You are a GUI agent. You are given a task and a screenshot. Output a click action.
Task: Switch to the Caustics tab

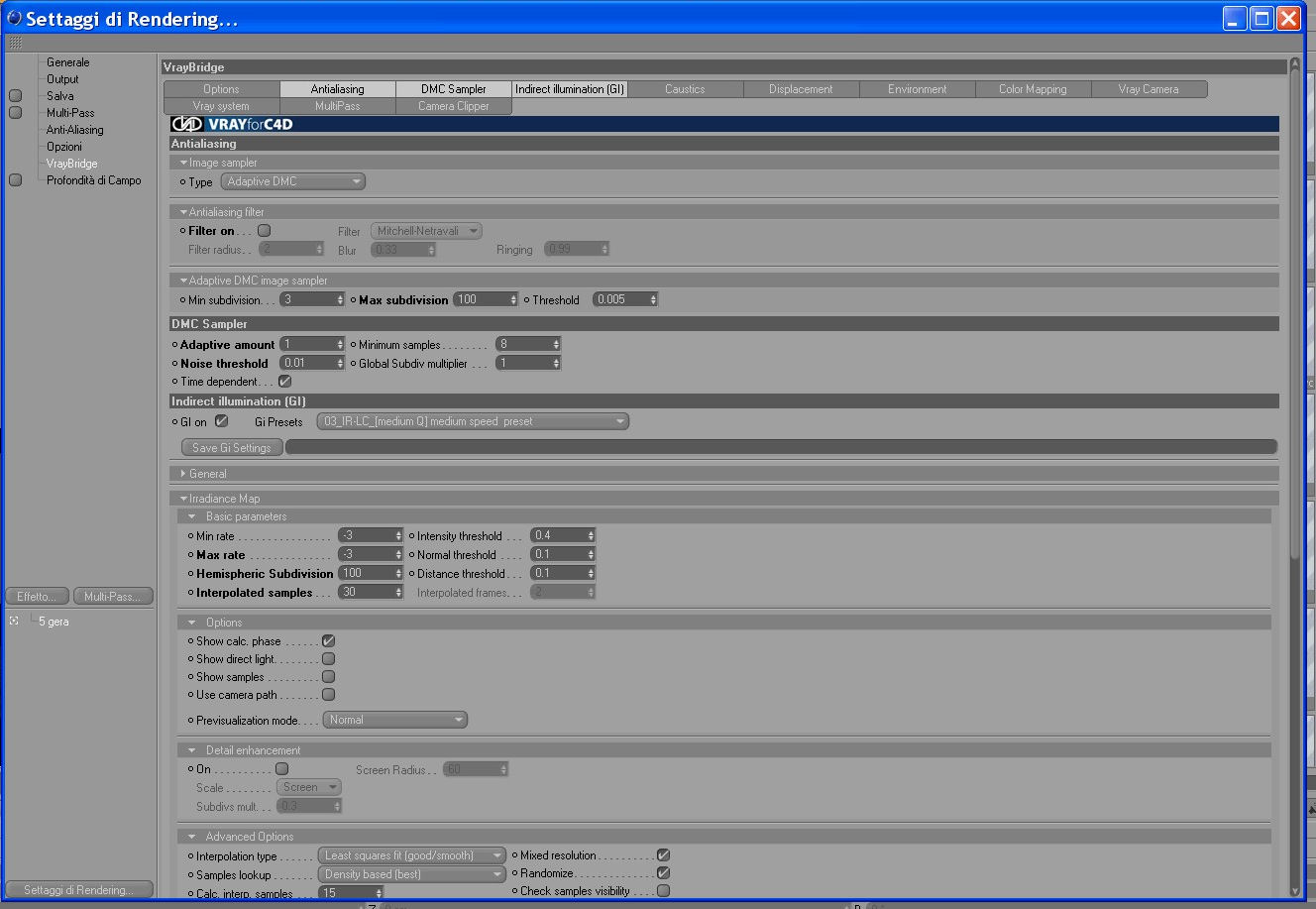tap(686, 89)
